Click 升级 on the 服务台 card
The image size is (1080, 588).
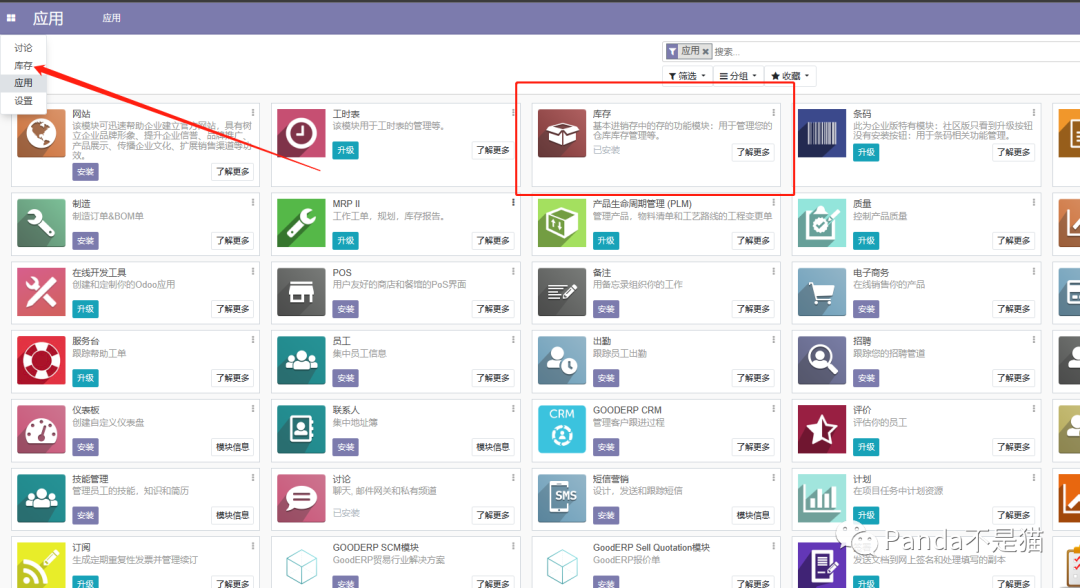coord(85,378)
